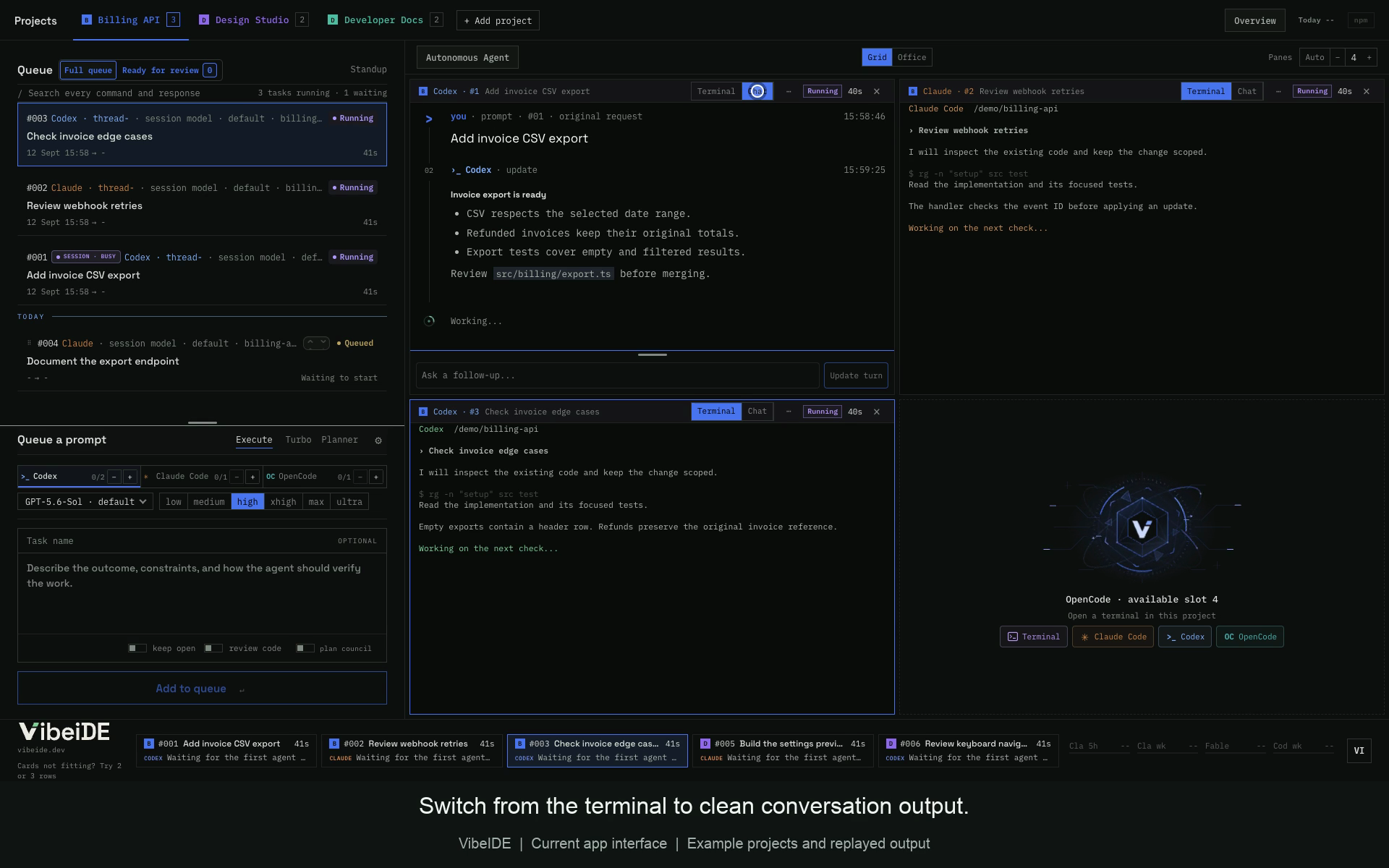Open the Design Studio project tab
This screenshot has height=868, width=1389.
point(254,20)
